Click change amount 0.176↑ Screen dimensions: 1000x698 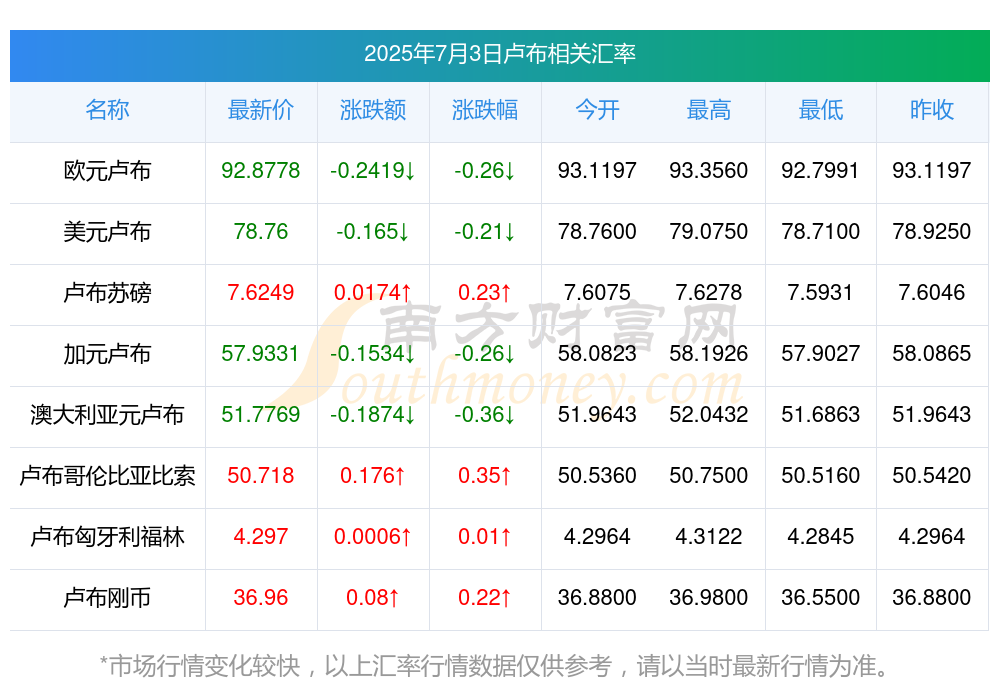373,475
